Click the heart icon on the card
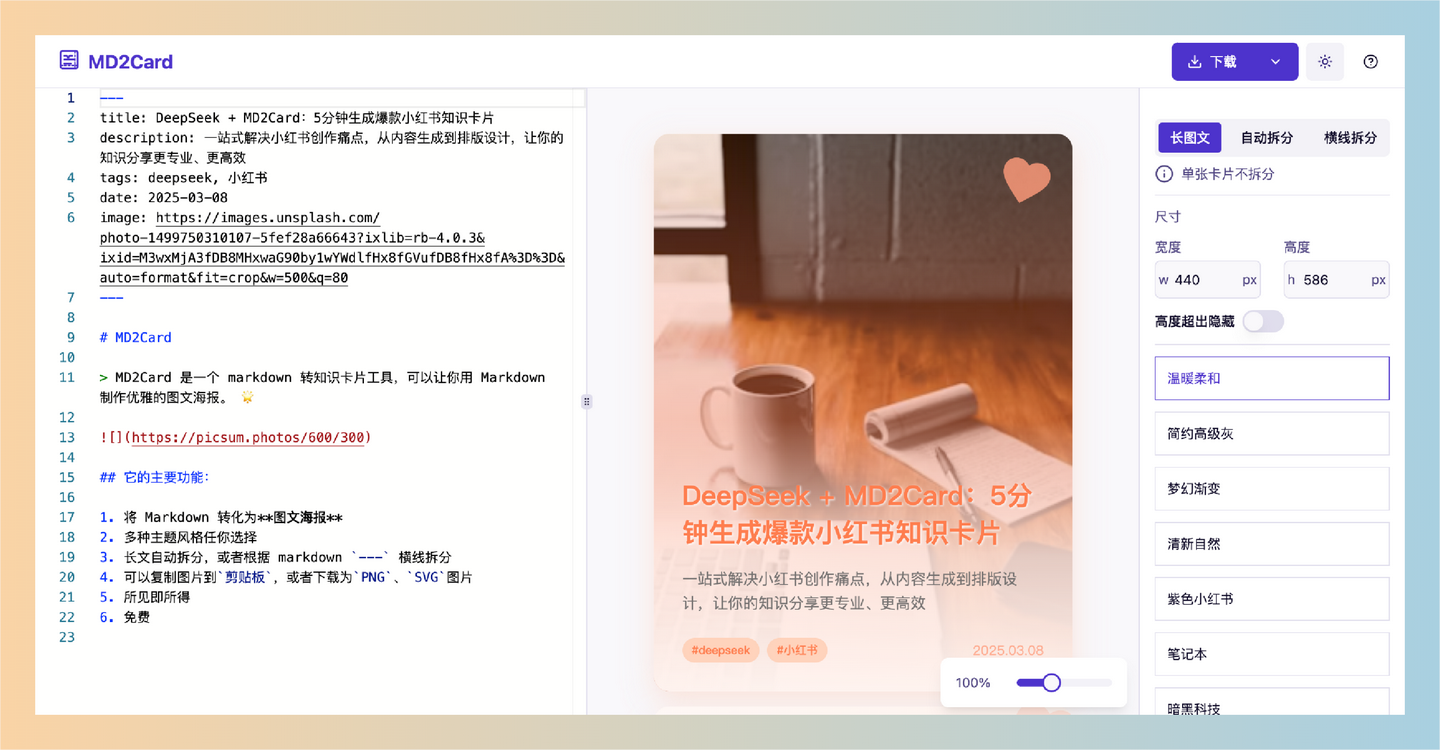The image size is (1440, 750). point(1027,180)
